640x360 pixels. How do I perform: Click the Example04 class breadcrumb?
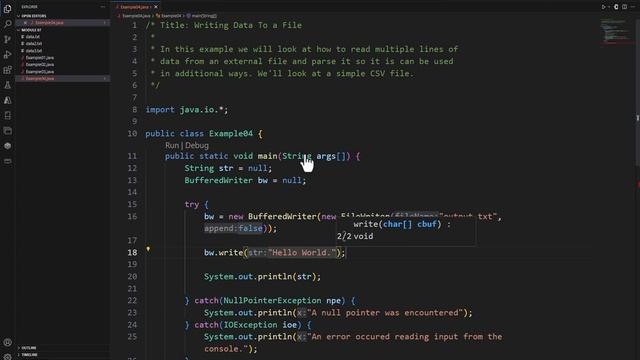[171, 16]
